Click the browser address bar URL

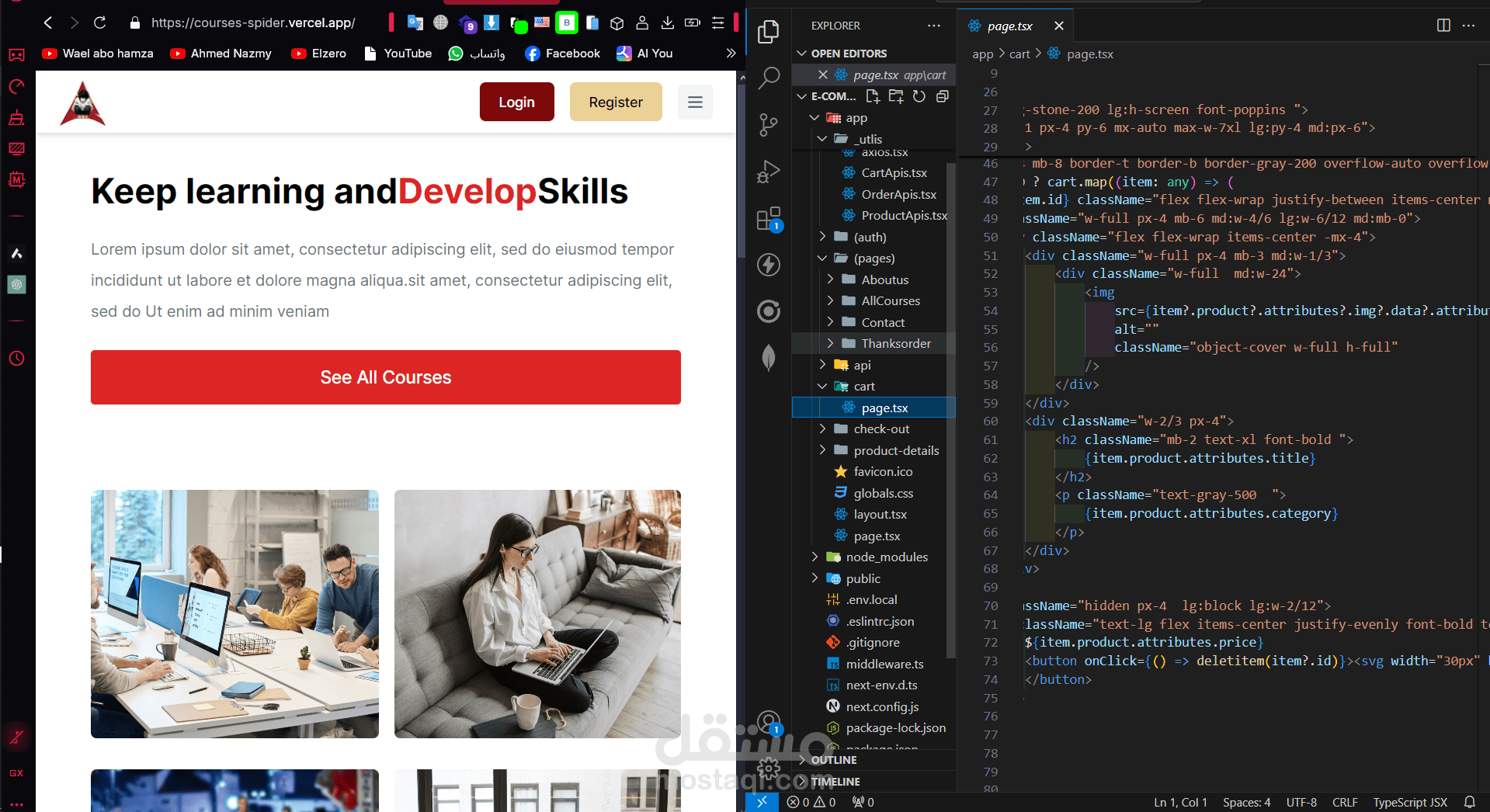(253, 23)
